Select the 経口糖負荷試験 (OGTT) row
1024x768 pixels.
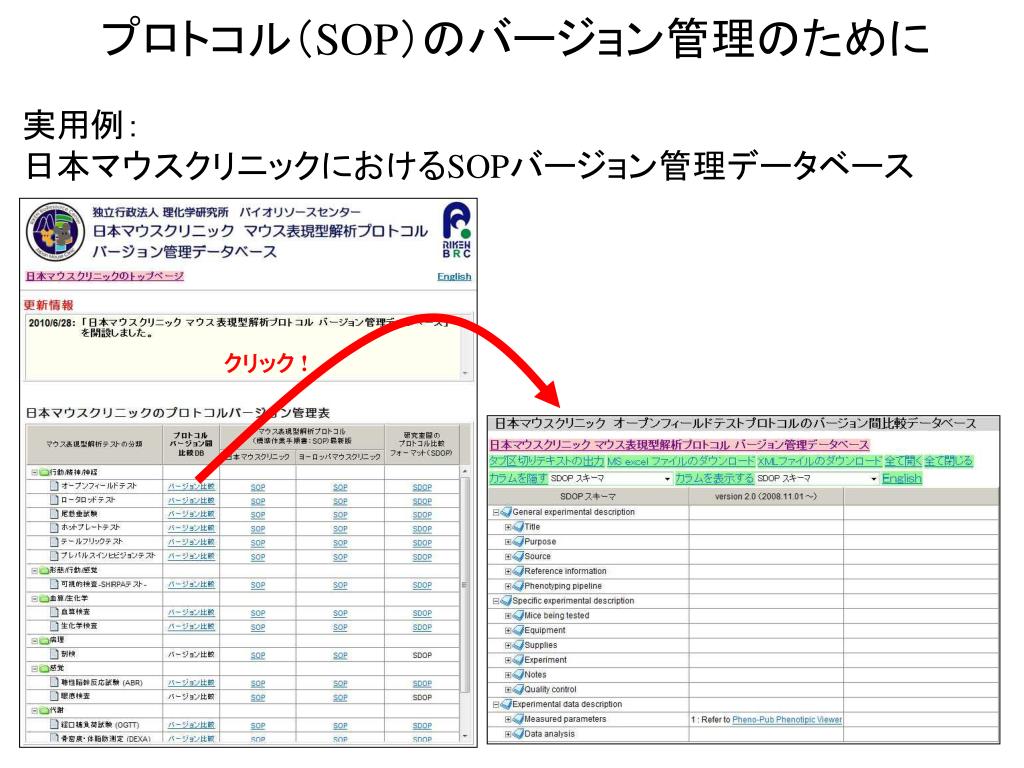(243, 725)
